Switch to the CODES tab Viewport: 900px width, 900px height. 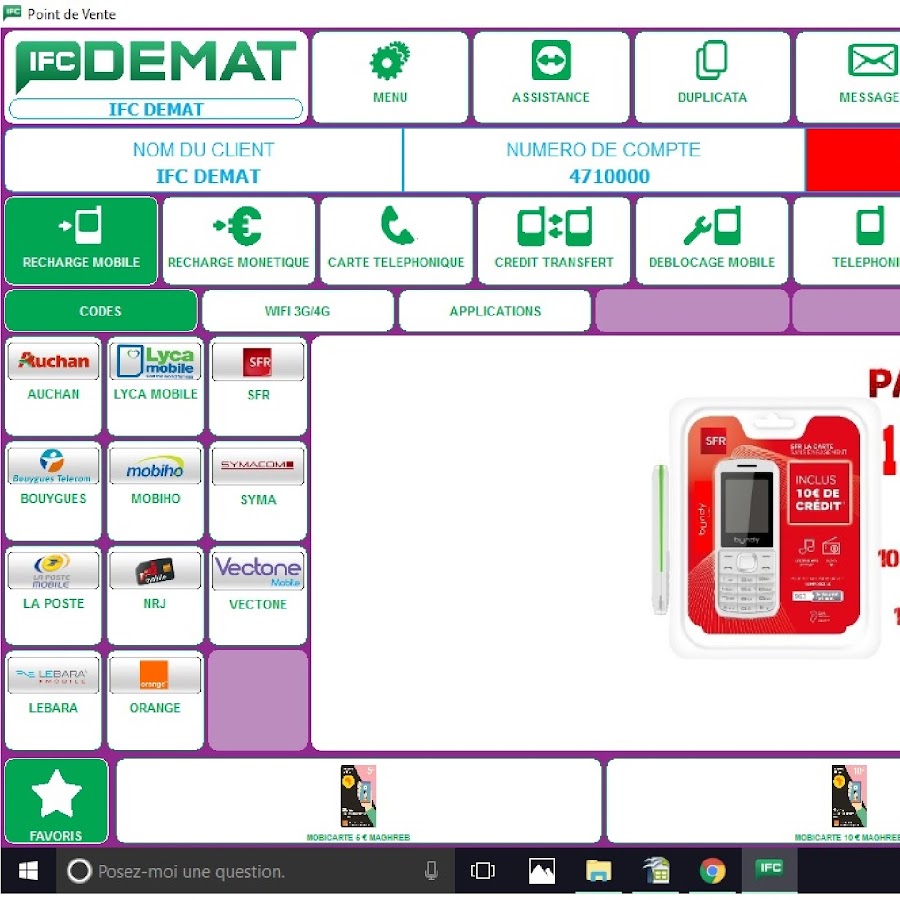pyautogui.click(x=100, y=311)
